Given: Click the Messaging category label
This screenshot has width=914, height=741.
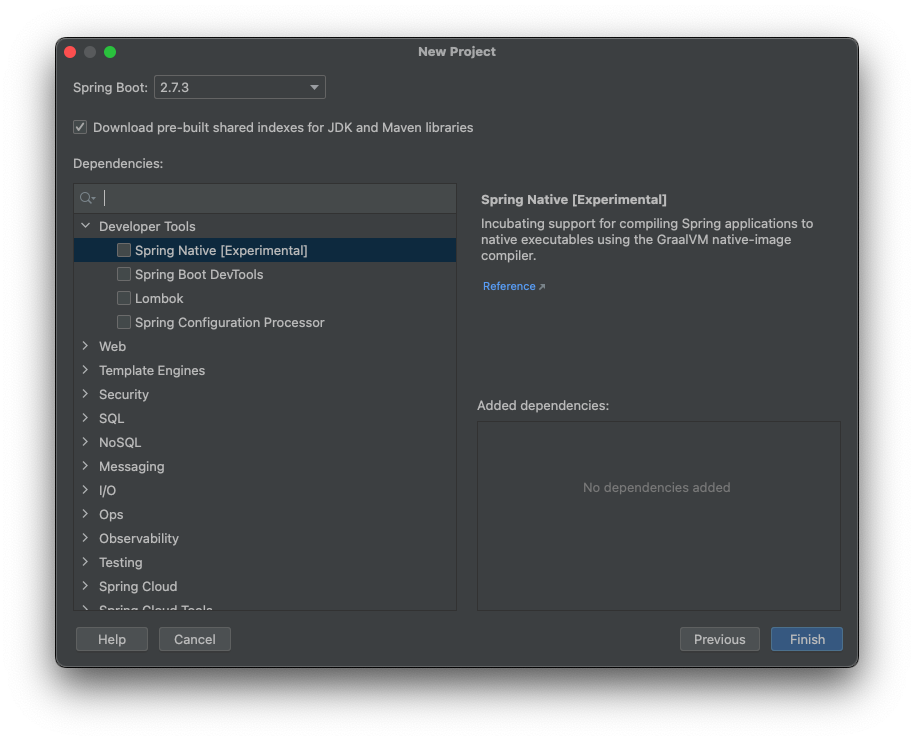Looking at the screenshot, I should pyautogui.click(x=132, y=466).
